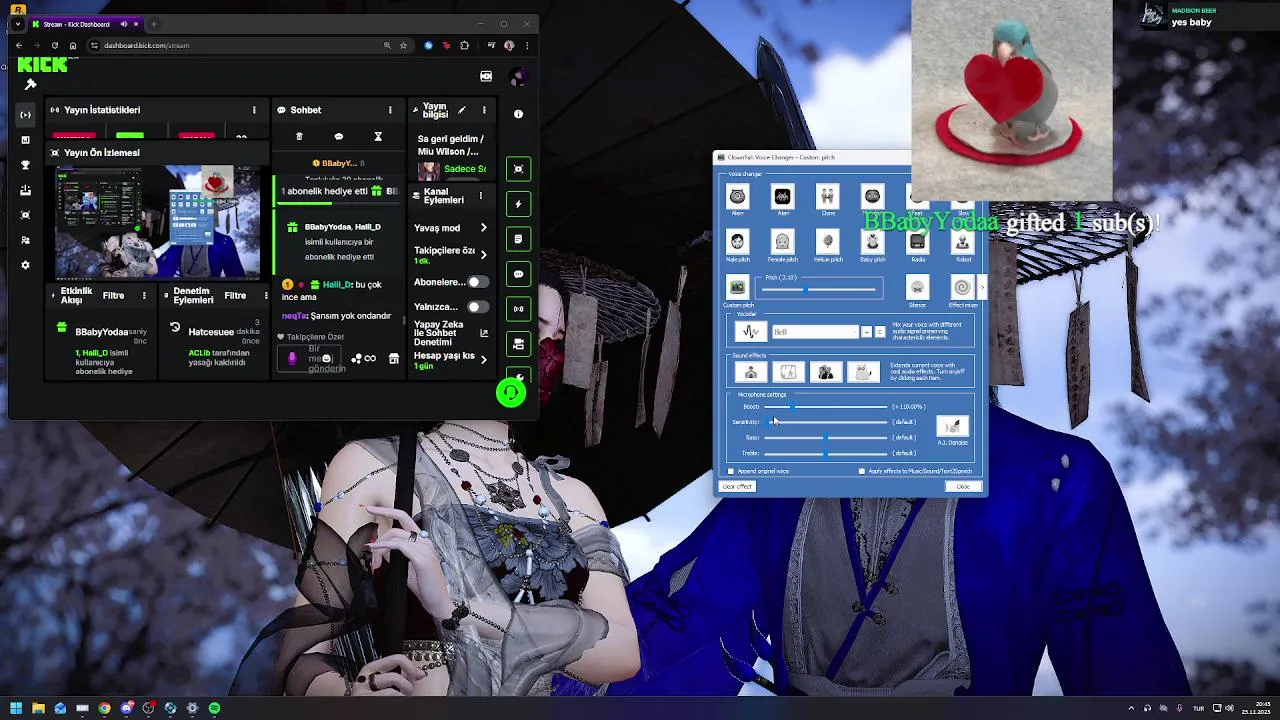Click the Clear effect button
The height and width of the screenshot is (720, 1280).
(x=737, y=487)
